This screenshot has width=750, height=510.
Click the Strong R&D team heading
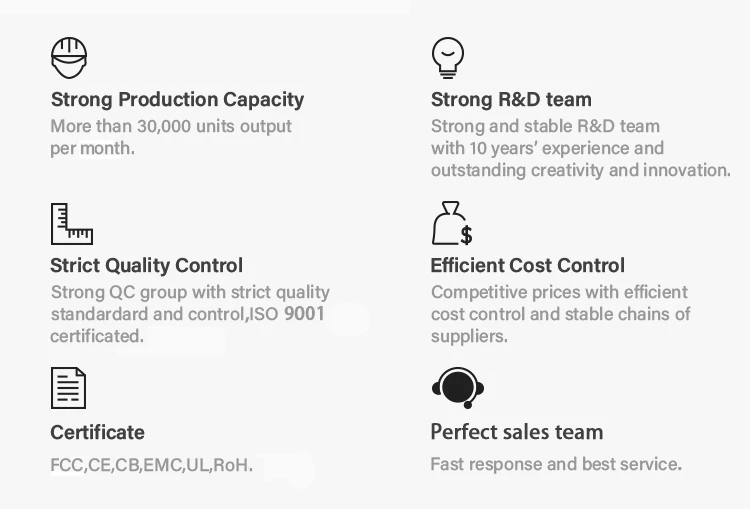click(x=511, y=99)
